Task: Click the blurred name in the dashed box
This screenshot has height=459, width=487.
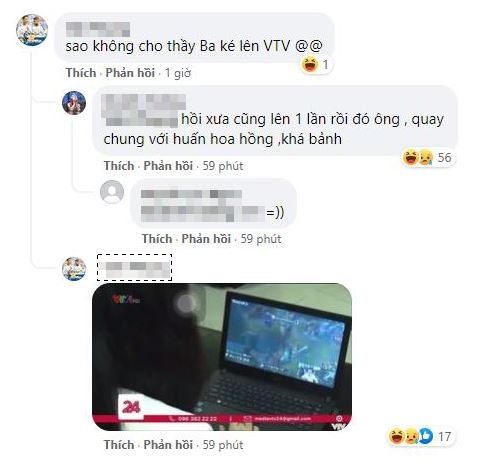Action: [134, 267]
